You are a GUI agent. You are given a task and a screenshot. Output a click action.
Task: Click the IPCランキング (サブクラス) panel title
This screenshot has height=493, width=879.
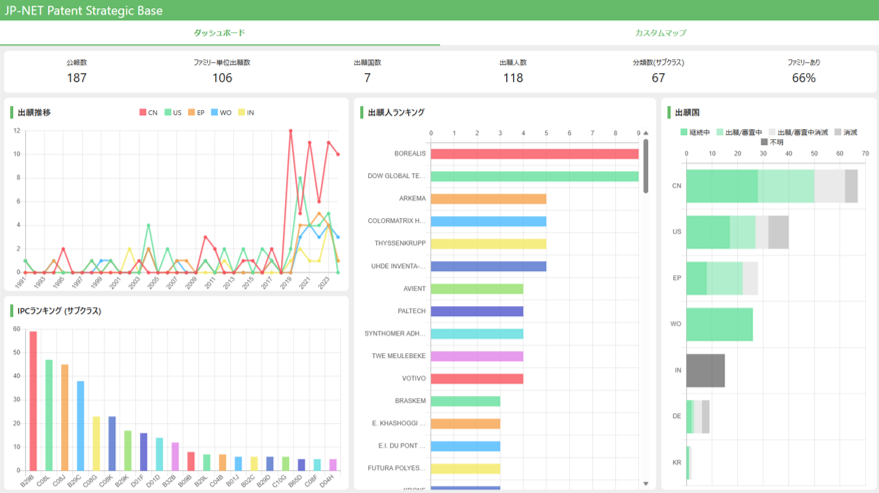59,311
